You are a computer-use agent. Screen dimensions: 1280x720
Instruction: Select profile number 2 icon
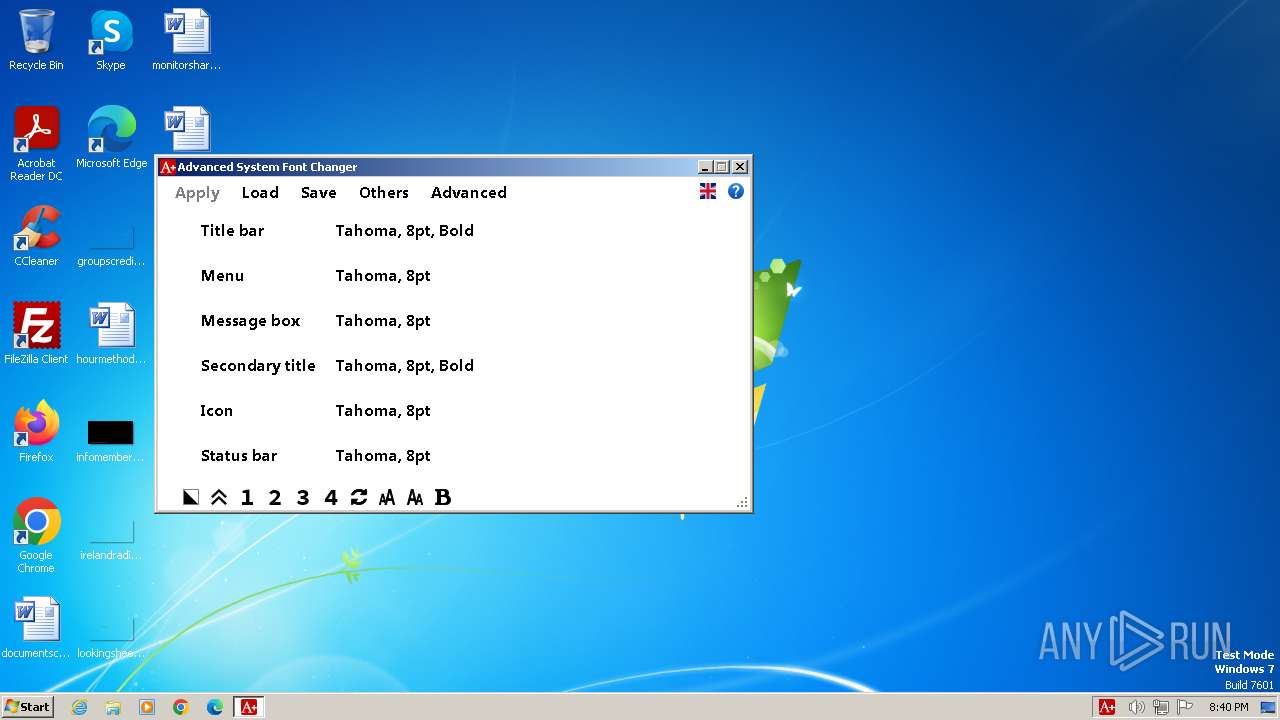click(275, 497)
